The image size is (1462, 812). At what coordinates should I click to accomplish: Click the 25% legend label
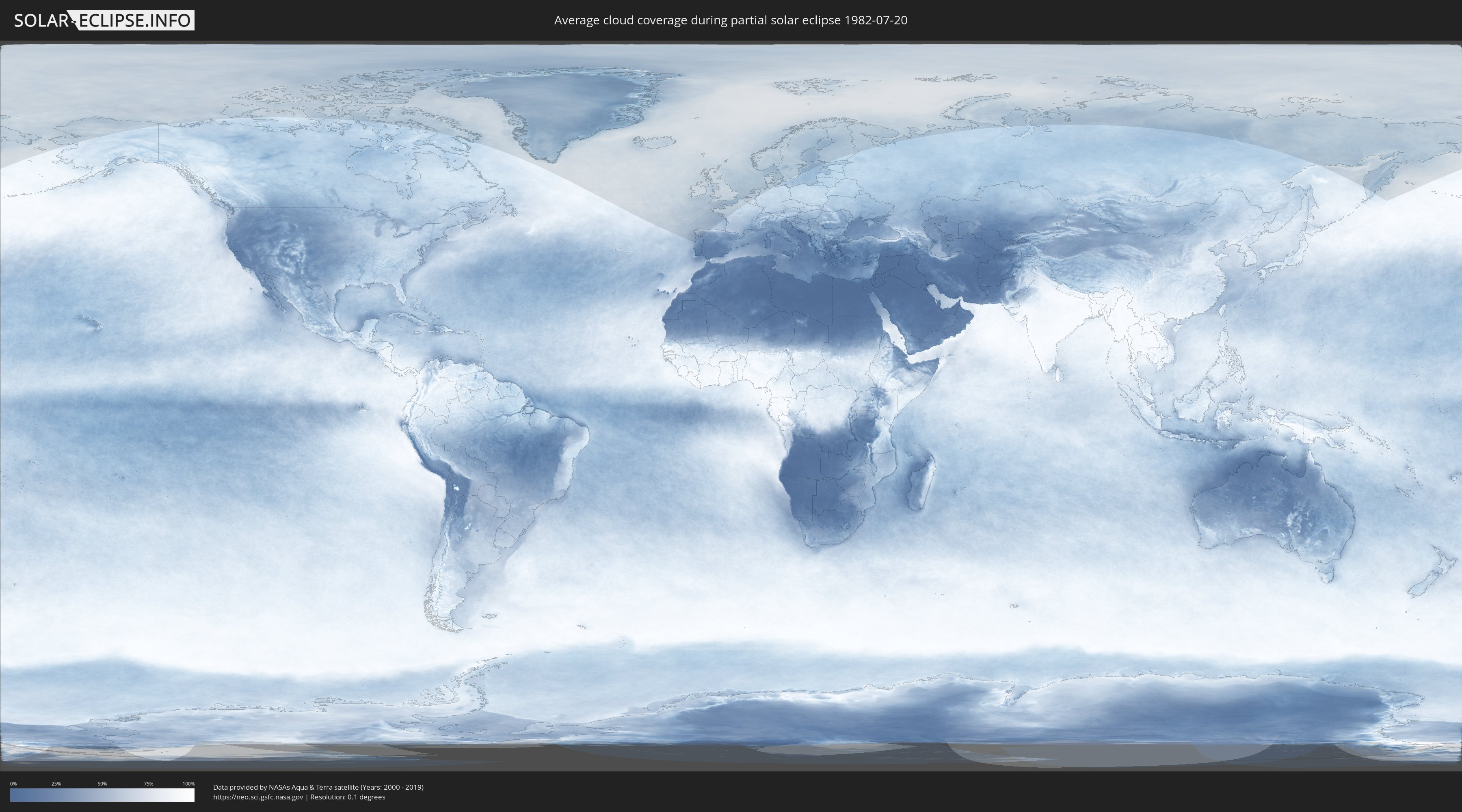tap(56, 784)
